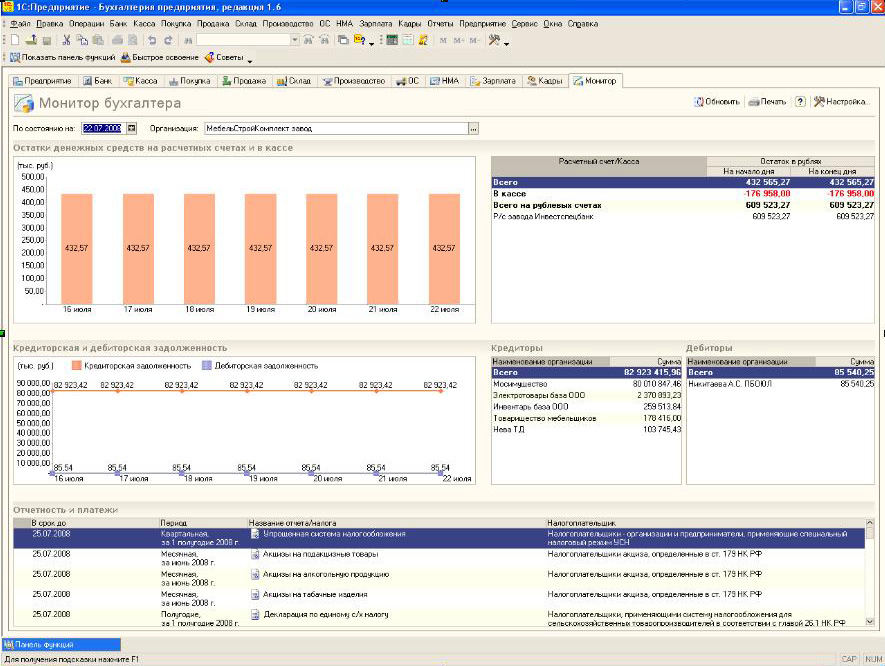
Task: Click the Print preview toolbar icon
Action: click(133, 40)
